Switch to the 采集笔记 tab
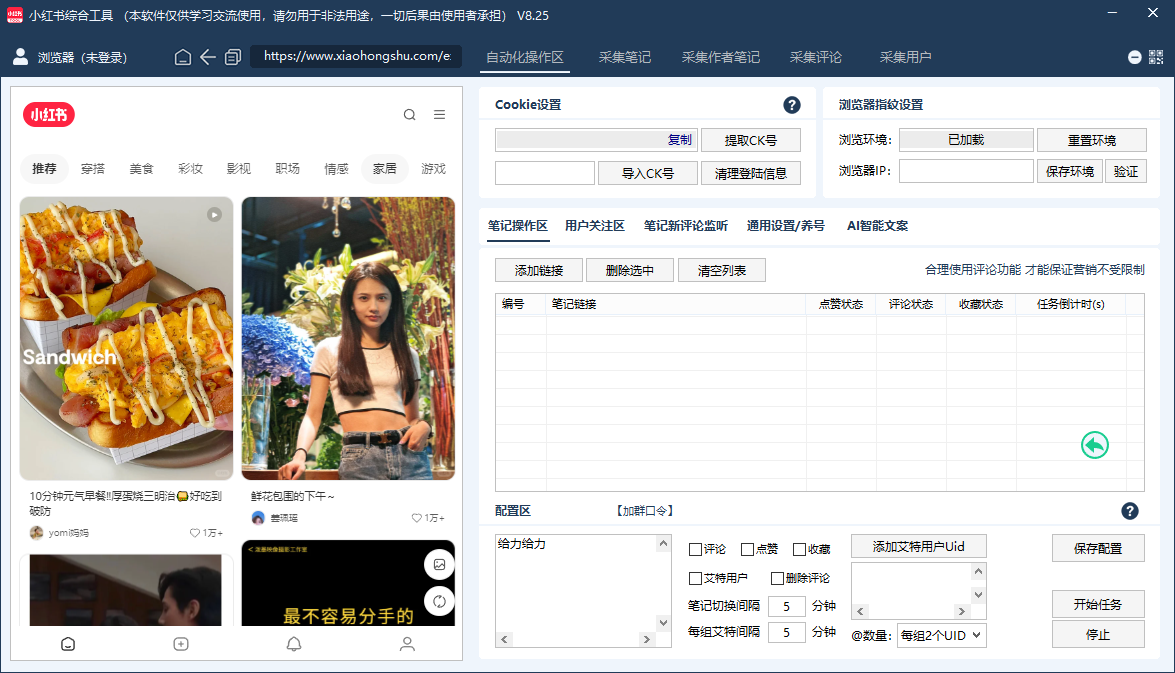Viewport: 1175px width, 673px height. tap(625, 57)
